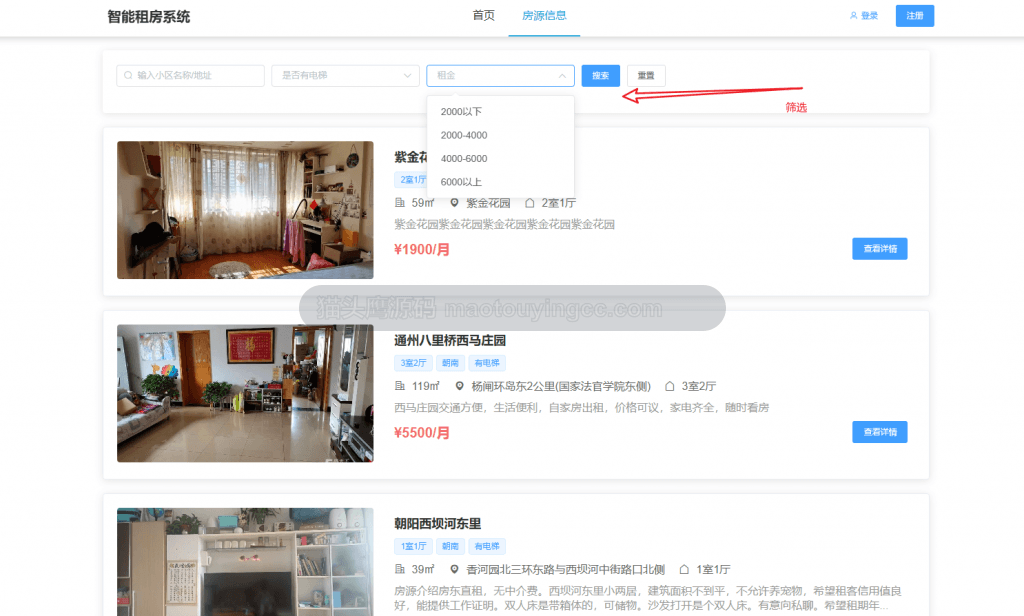Select the 6000以上 rent option

500,182
